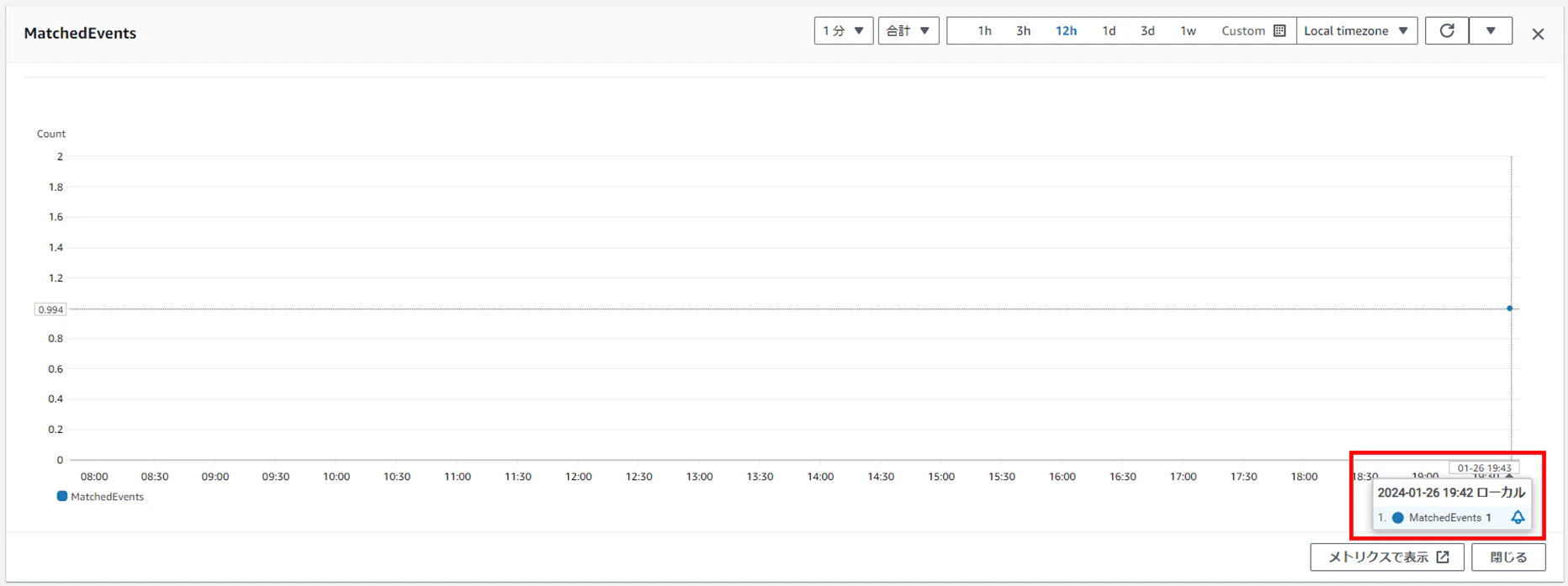1568x586 pixels.
Task: Select the 3d time range
Action: coord(1147,31)
